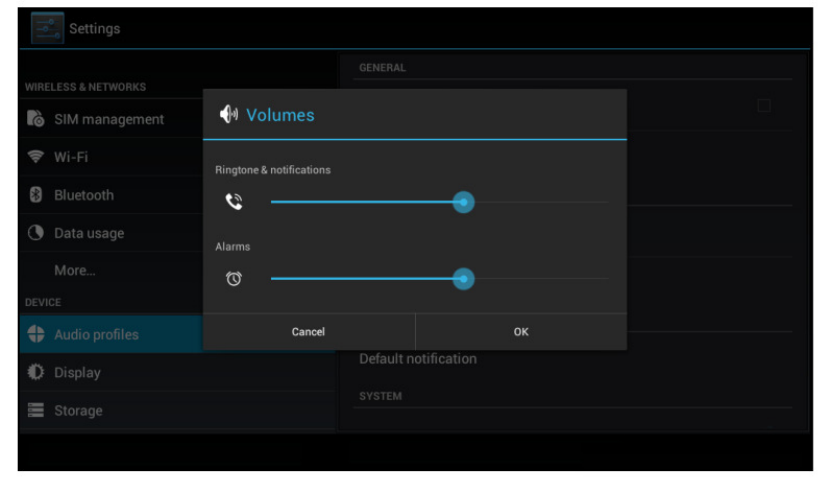Click the Storage bars icon
The height and width of the screenshot is (491, 830).
[x=35, y=410]
